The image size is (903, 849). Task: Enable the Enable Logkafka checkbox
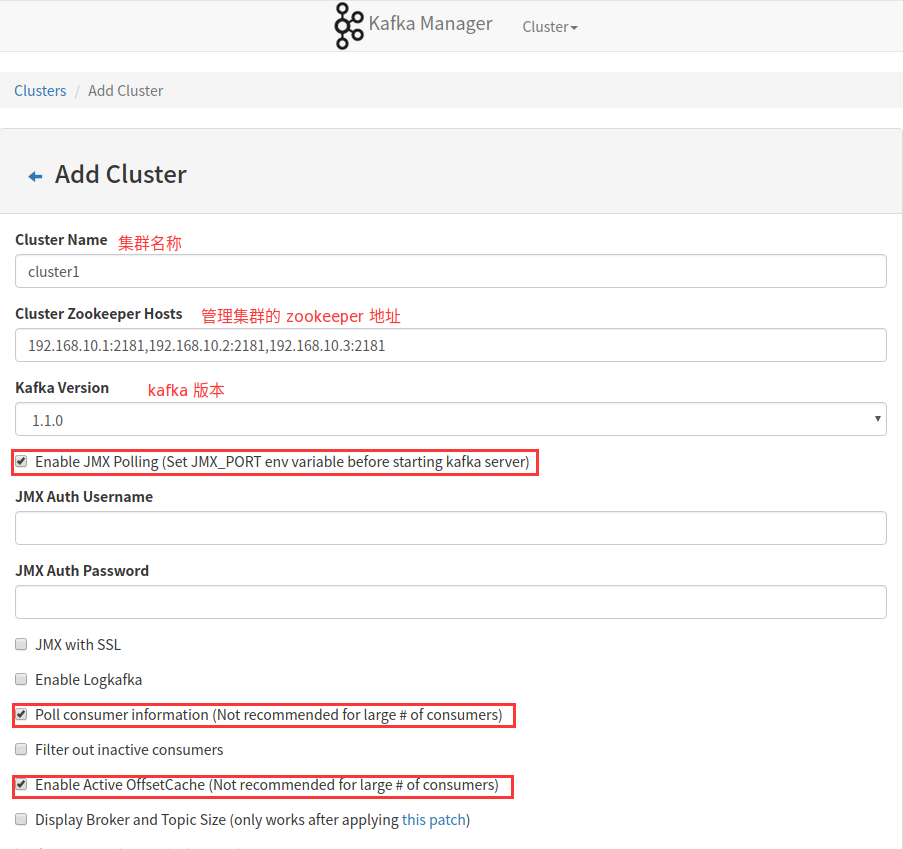(21, 678)
